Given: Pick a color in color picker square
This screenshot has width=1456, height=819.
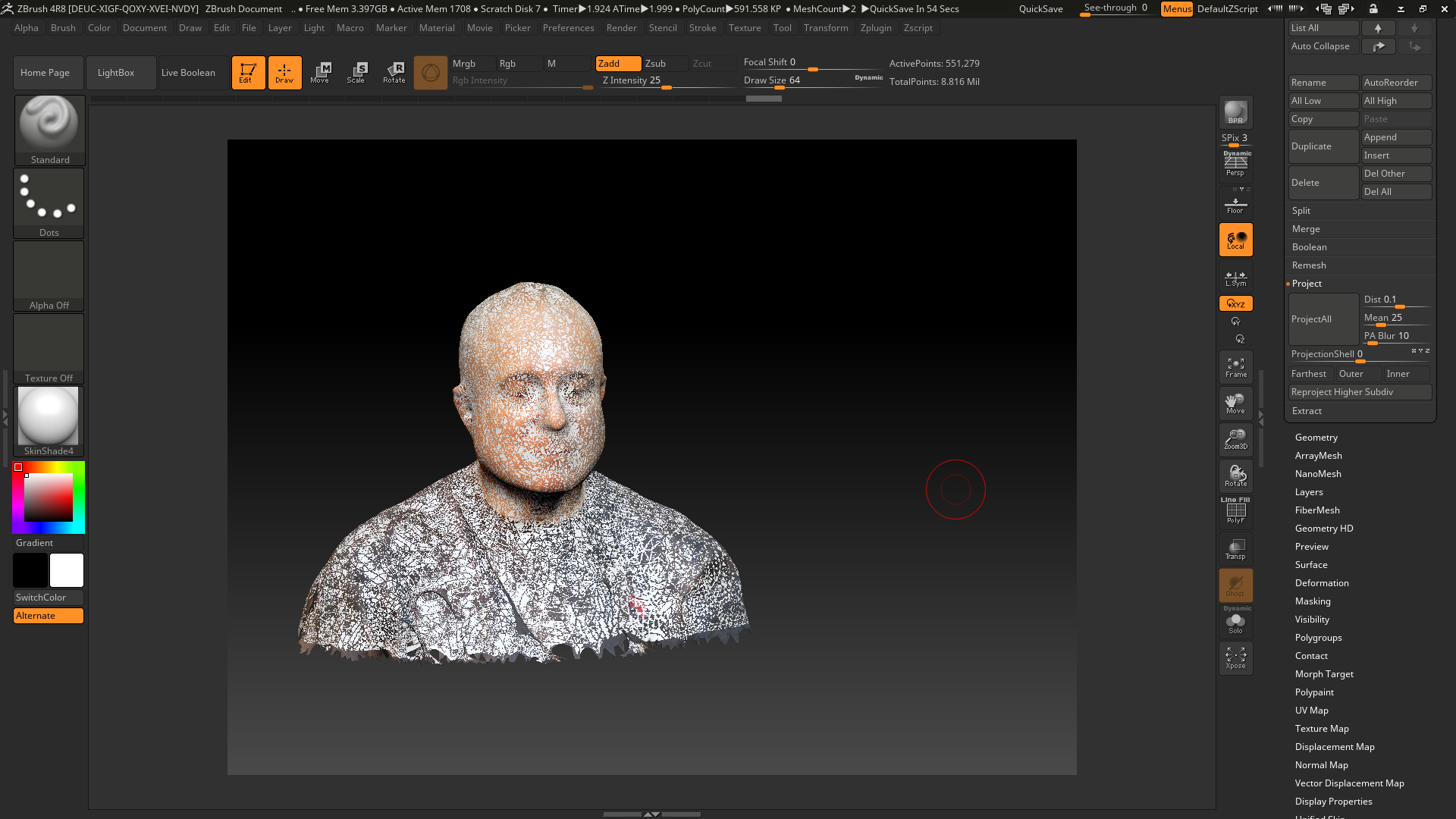Looking at the screenshot, I should point(49,497).
